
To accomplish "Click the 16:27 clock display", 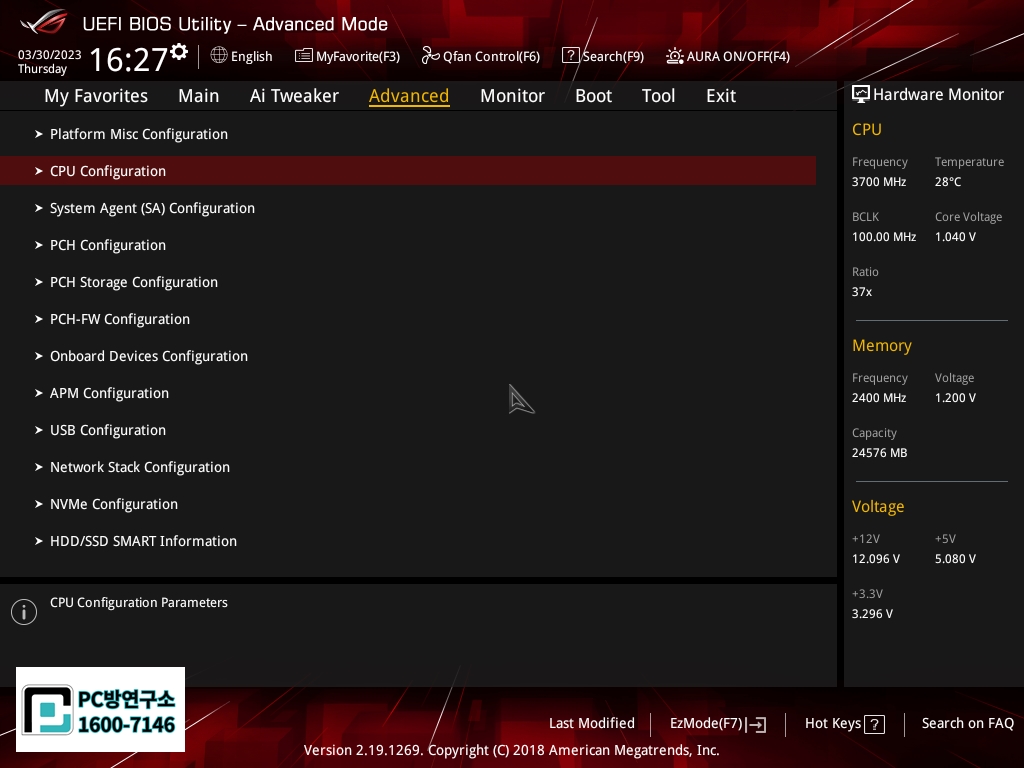I will 128,59.
